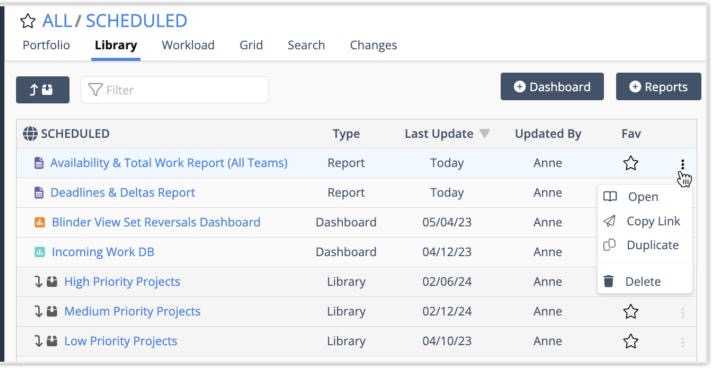Open three-dot menu for Low Priority Projects

point(682,342)
